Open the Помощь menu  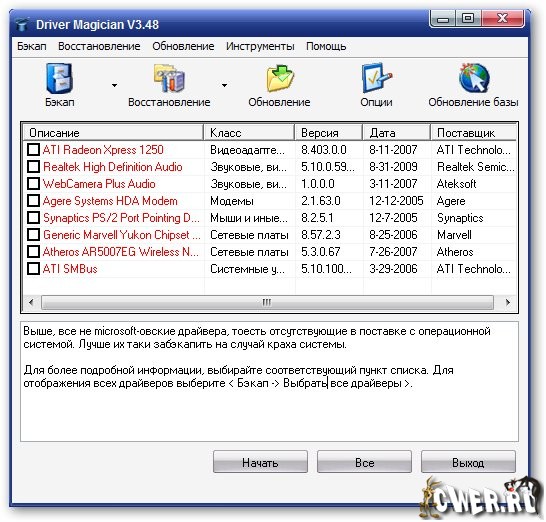pyautogui.click(x=326, y=46)
